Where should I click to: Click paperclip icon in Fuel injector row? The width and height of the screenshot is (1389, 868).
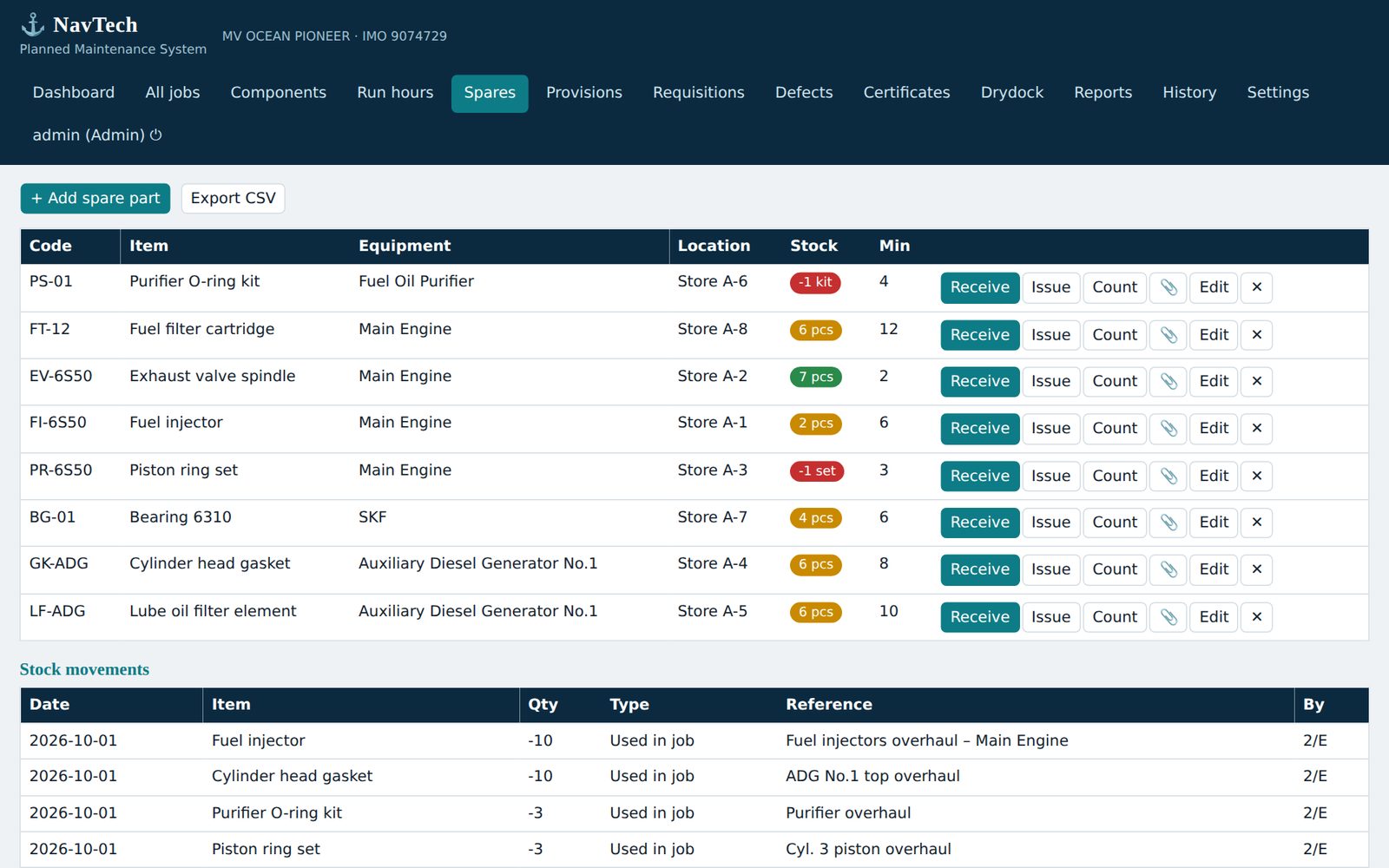tap(1168, 428)
